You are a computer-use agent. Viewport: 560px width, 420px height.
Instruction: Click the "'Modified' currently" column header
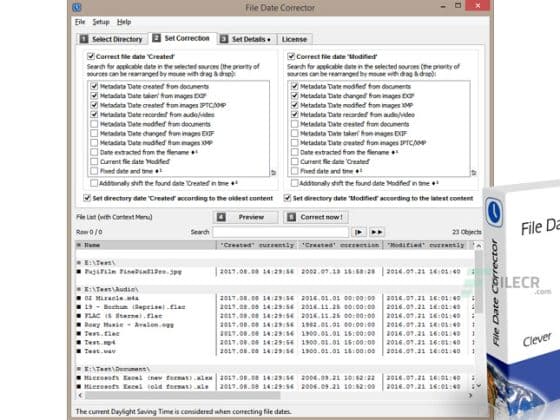click(425, 245)
